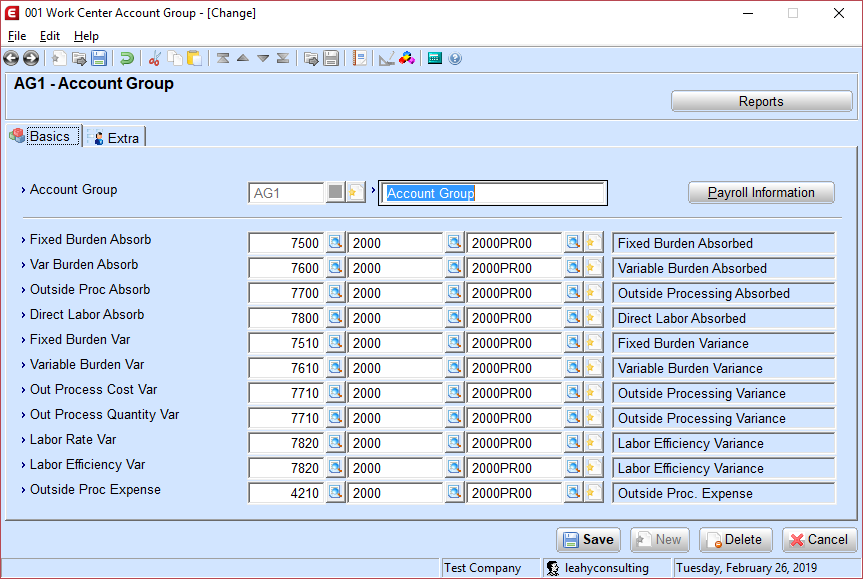Click the new-record star icon beside AG1
Screen dimensions: 863x579
click(x=356, y=192)
